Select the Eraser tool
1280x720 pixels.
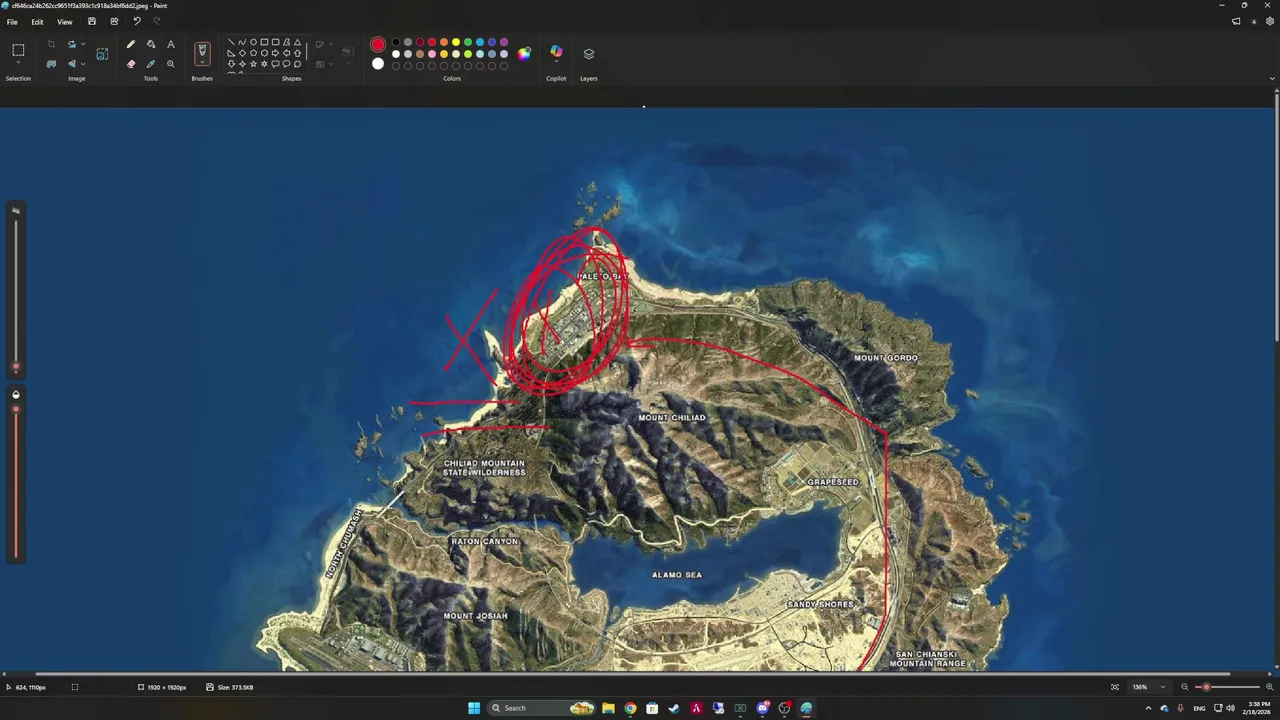tap(131, 64)
